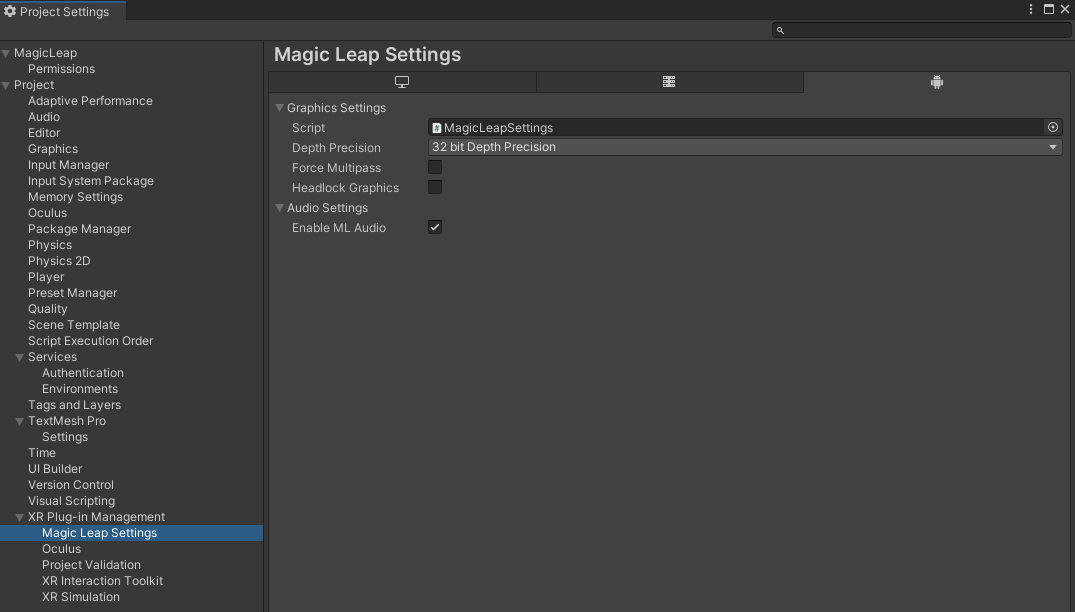This screenshot has height=612, width=1075.
Task: Click the MagicLeapSettings script file icon
Action: click(437, 128)
